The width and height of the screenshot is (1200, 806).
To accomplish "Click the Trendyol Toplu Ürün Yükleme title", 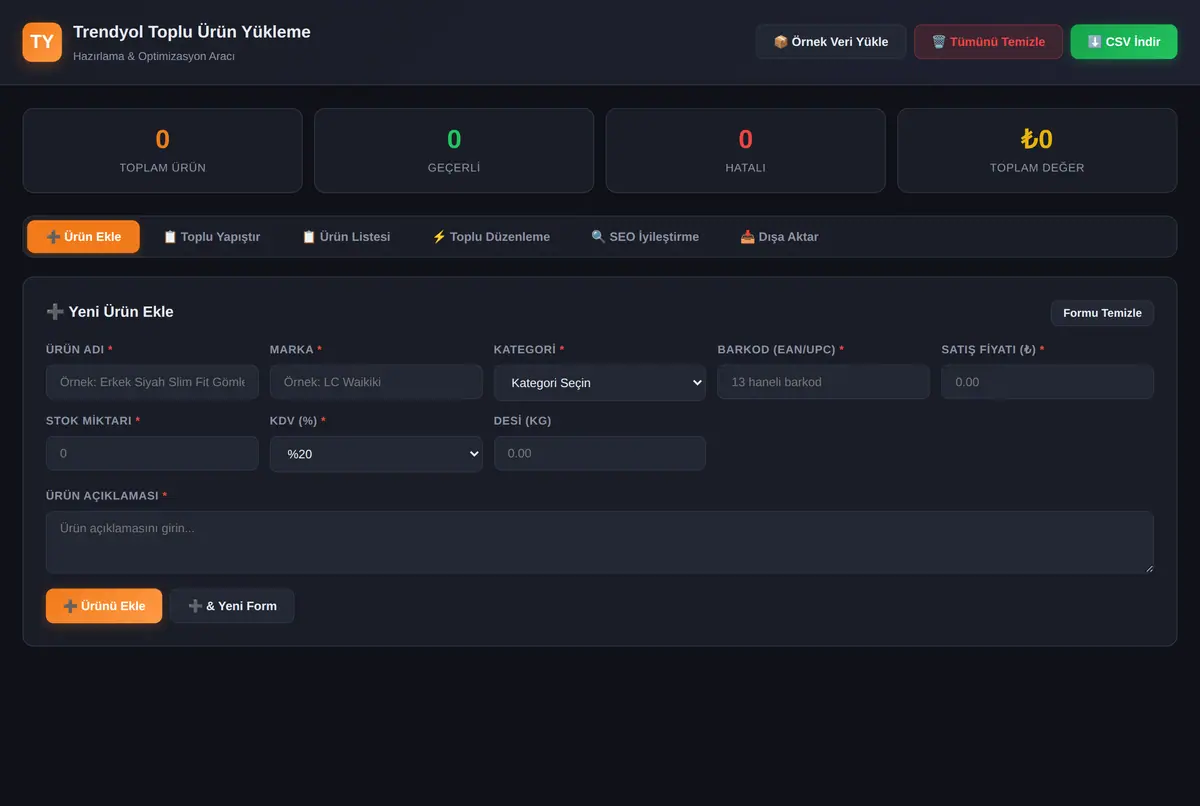I will pyautogui.click(x=192, y=32).
